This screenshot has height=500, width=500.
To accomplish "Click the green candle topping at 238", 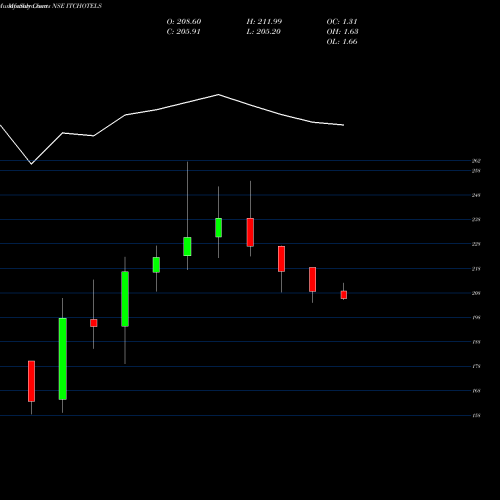I will click(219, 228).
